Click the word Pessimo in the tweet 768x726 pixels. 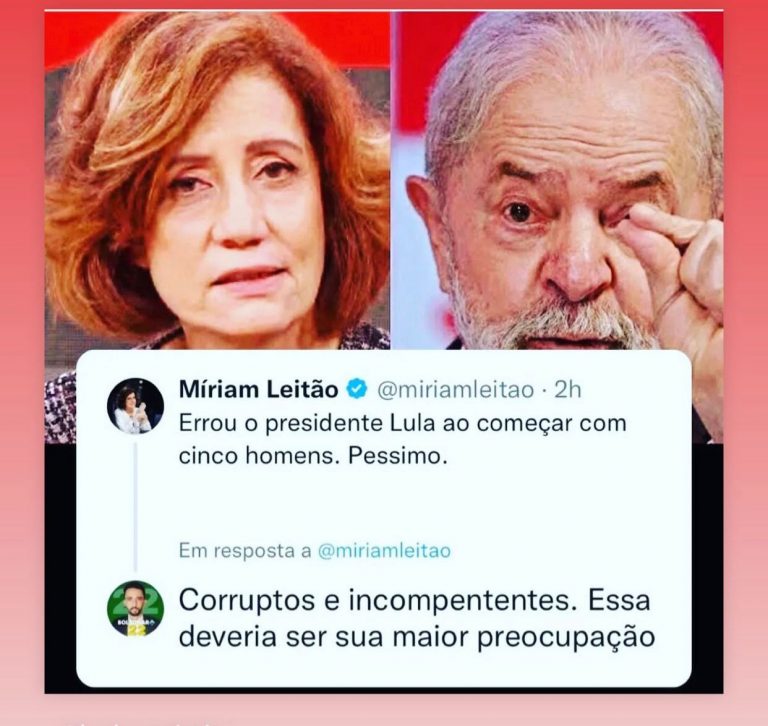tap(398, 456)
